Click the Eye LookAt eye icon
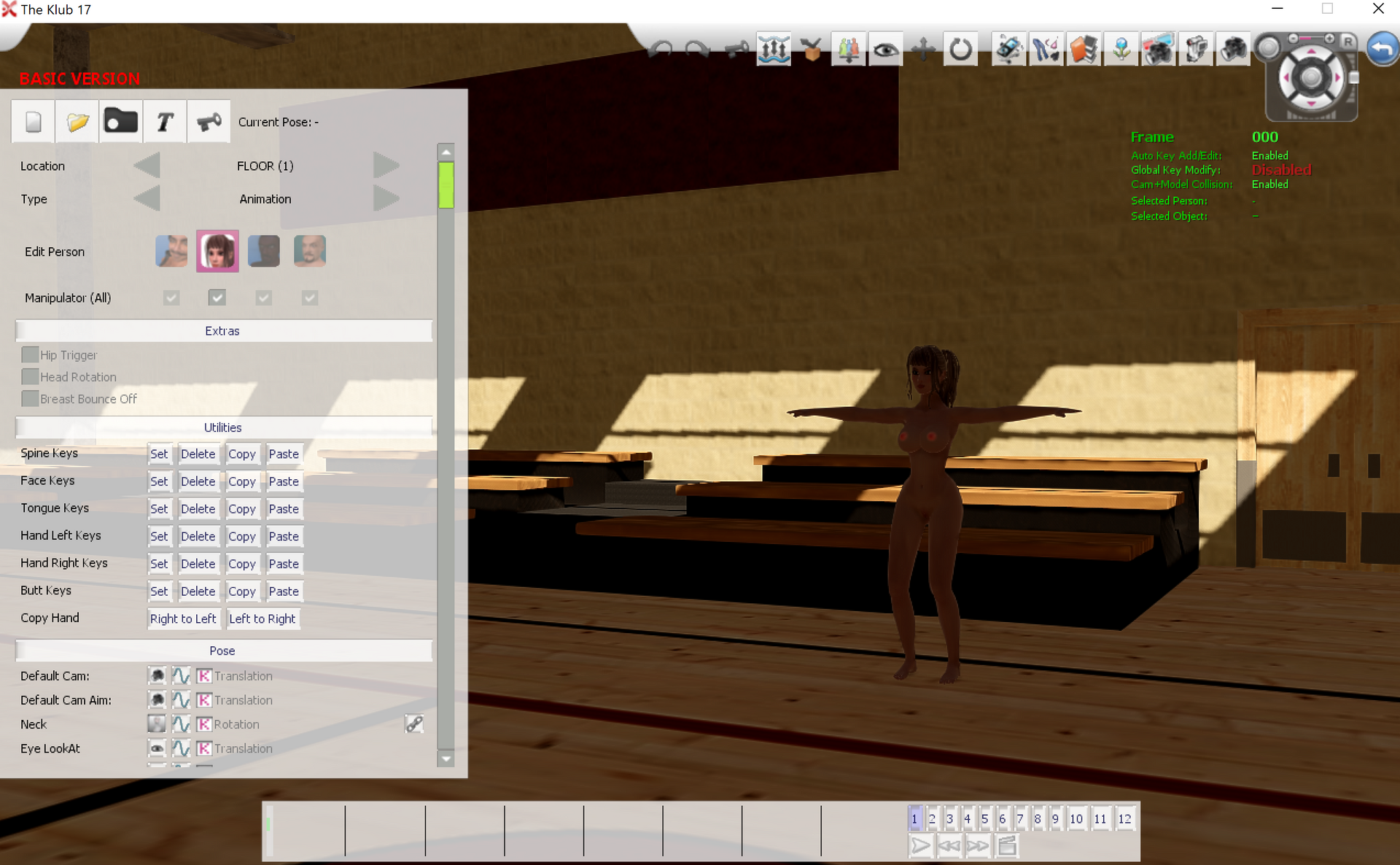1400x865 pixels. [157, 748]
